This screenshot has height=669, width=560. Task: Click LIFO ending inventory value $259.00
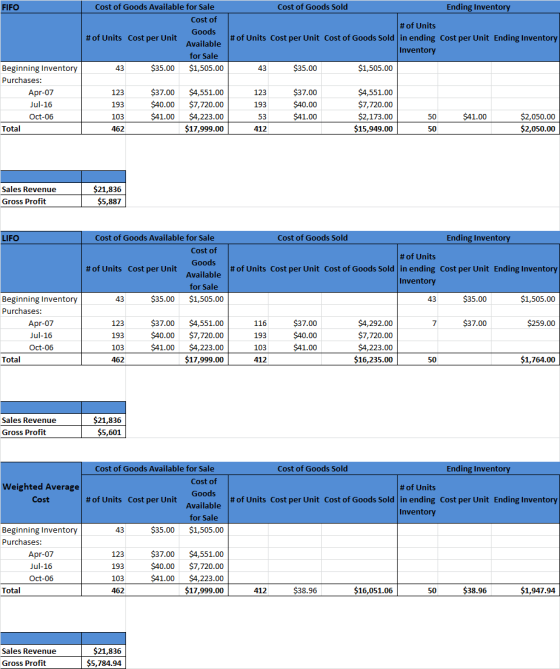[541, 323]
